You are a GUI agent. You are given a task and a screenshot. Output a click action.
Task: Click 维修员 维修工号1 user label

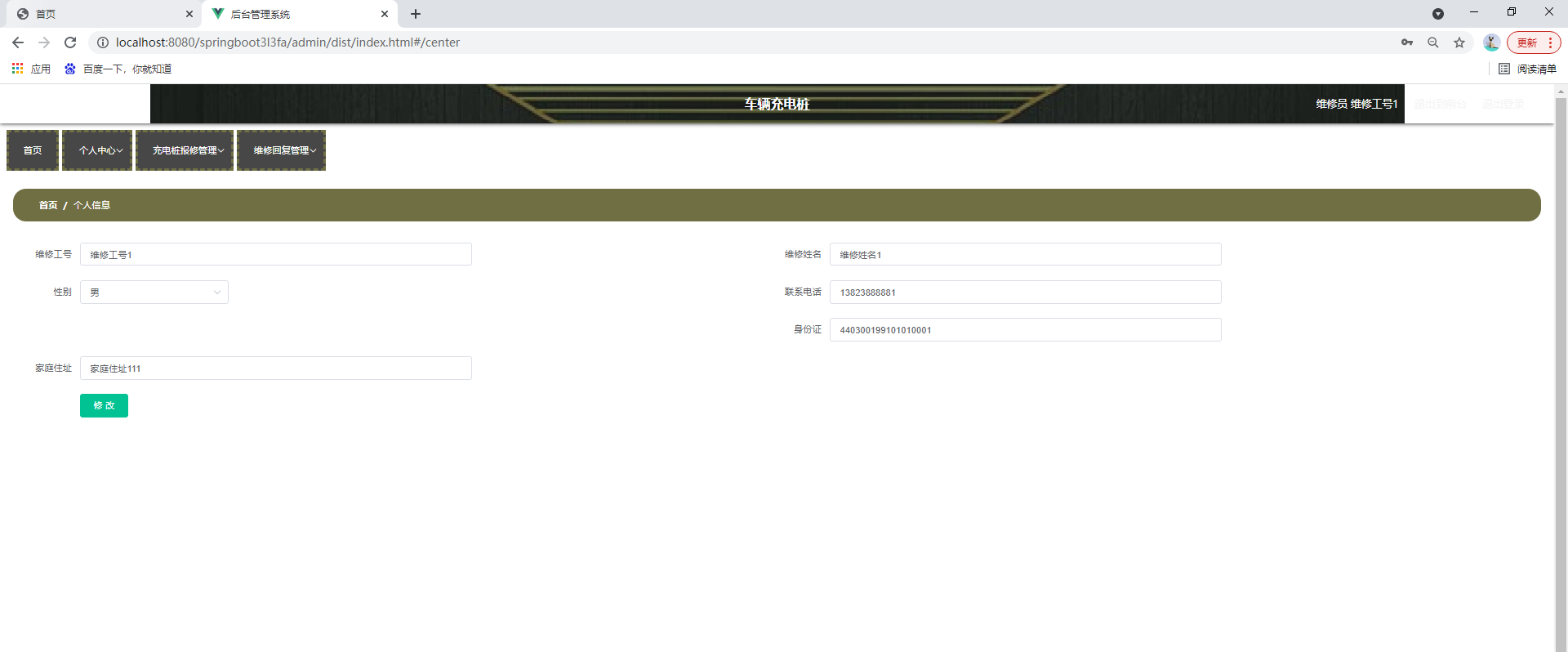click(x=1356, y=104)
